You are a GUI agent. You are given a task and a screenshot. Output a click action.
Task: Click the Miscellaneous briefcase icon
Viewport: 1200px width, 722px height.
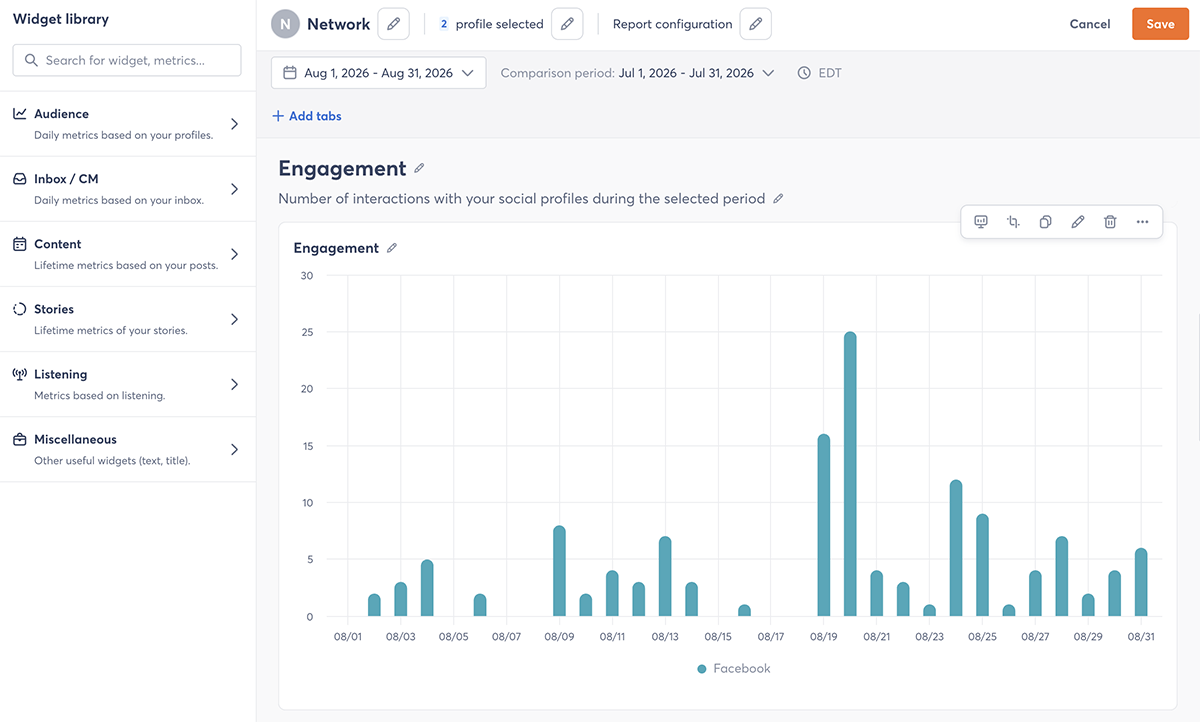click(x=19, y=439)
